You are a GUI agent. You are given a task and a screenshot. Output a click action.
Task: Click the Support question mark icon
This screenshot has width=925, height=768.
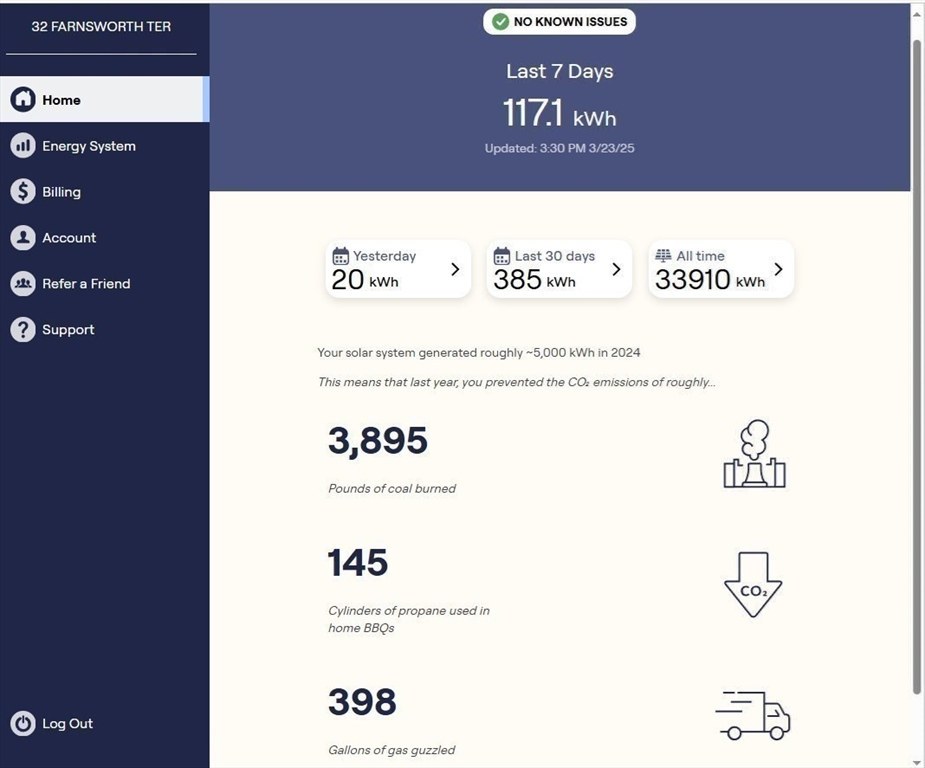click(23, 329)
